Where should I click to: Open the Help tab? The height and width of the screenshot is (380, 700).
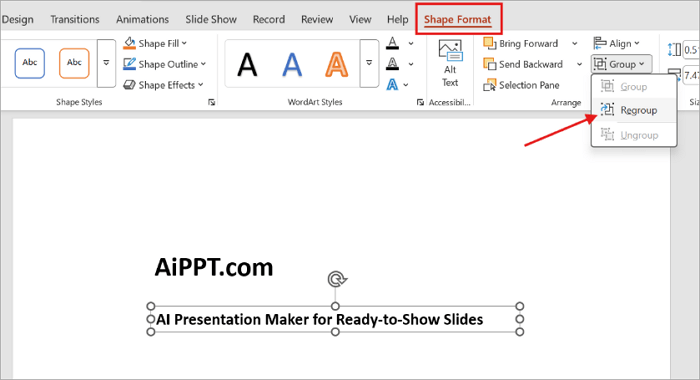tap(397, 19)
